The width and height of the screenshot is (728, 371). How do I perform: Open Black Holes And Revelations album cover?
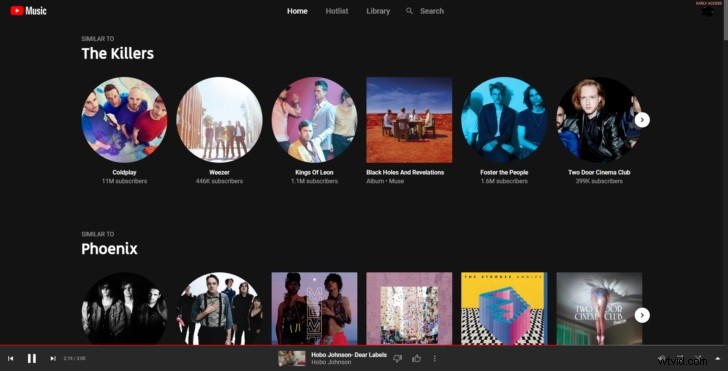409,120
